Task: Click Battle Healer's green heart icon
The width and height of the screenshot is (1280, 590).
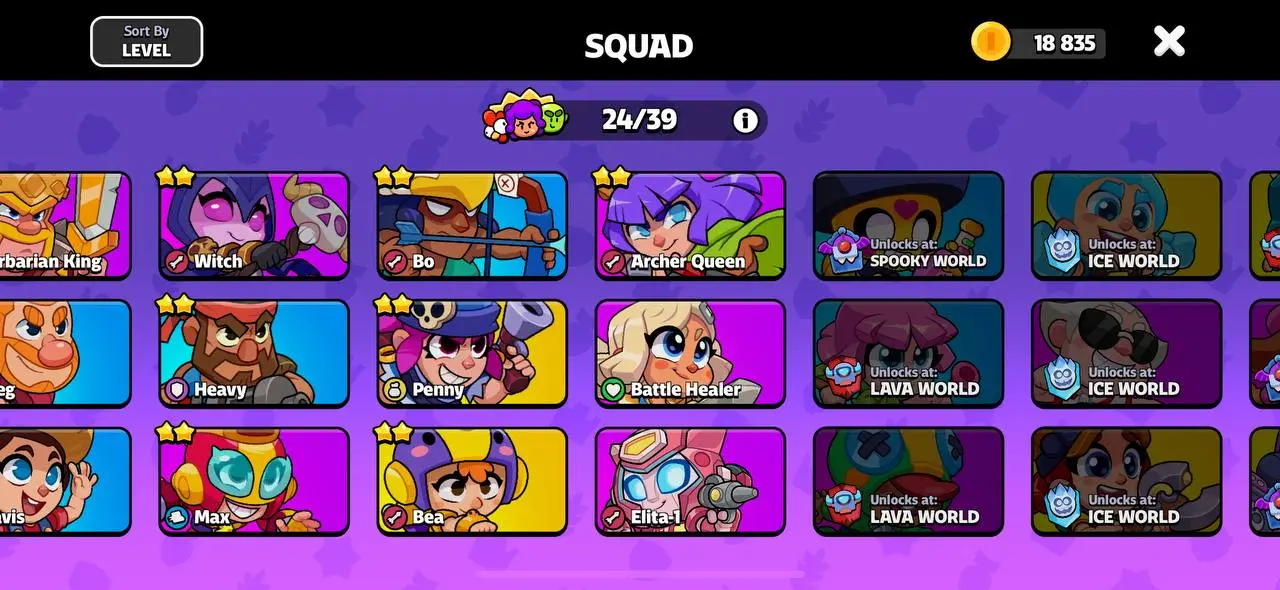Action: 613,389
